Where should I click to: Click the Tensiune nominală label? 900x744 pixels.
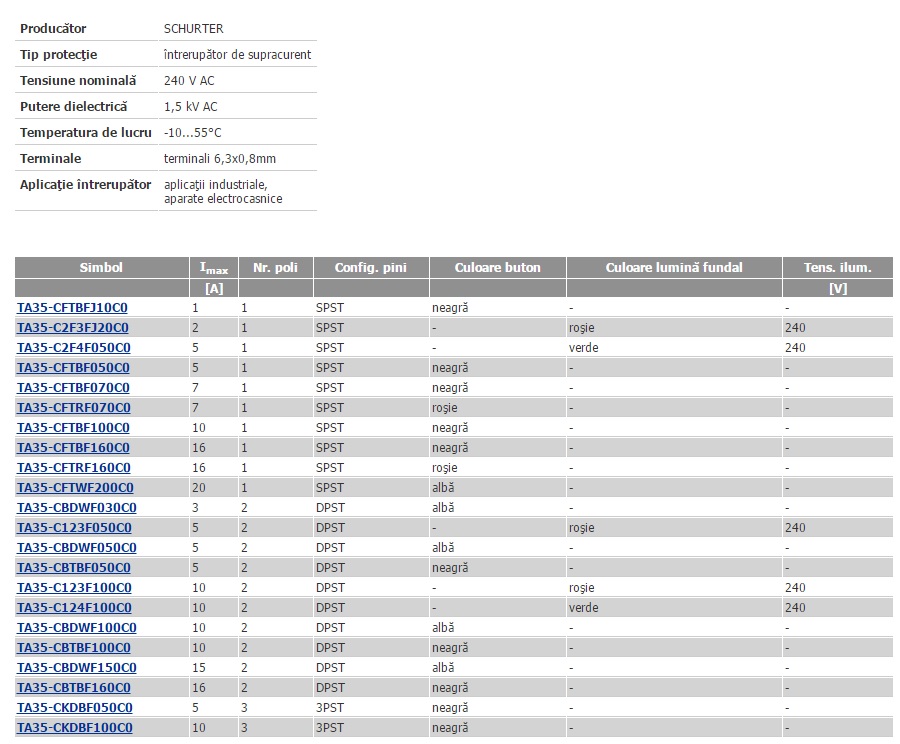point(78,81)
